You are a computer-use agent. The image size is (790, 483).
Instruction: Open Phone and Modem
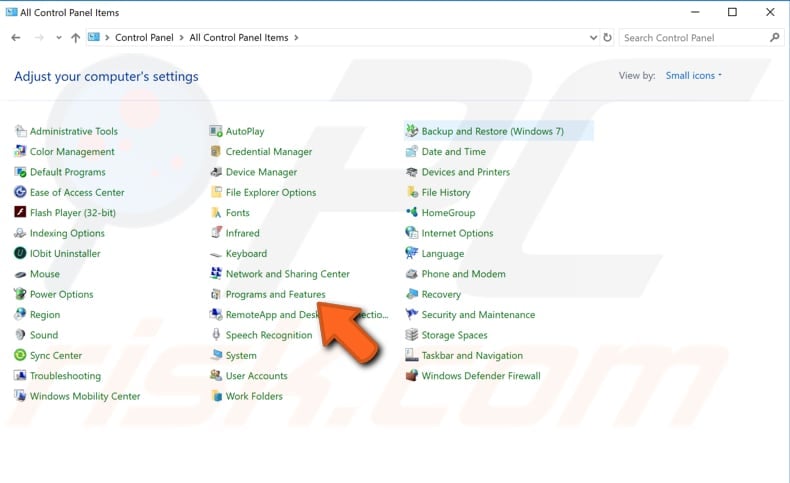(x=464, y=274)
